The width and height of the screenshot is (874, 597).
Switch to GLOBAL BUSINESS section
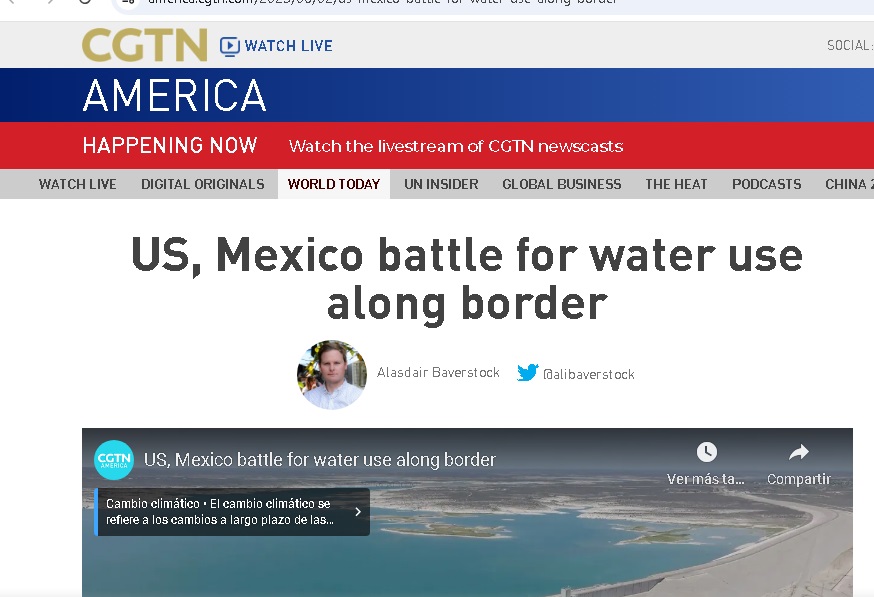561,184
